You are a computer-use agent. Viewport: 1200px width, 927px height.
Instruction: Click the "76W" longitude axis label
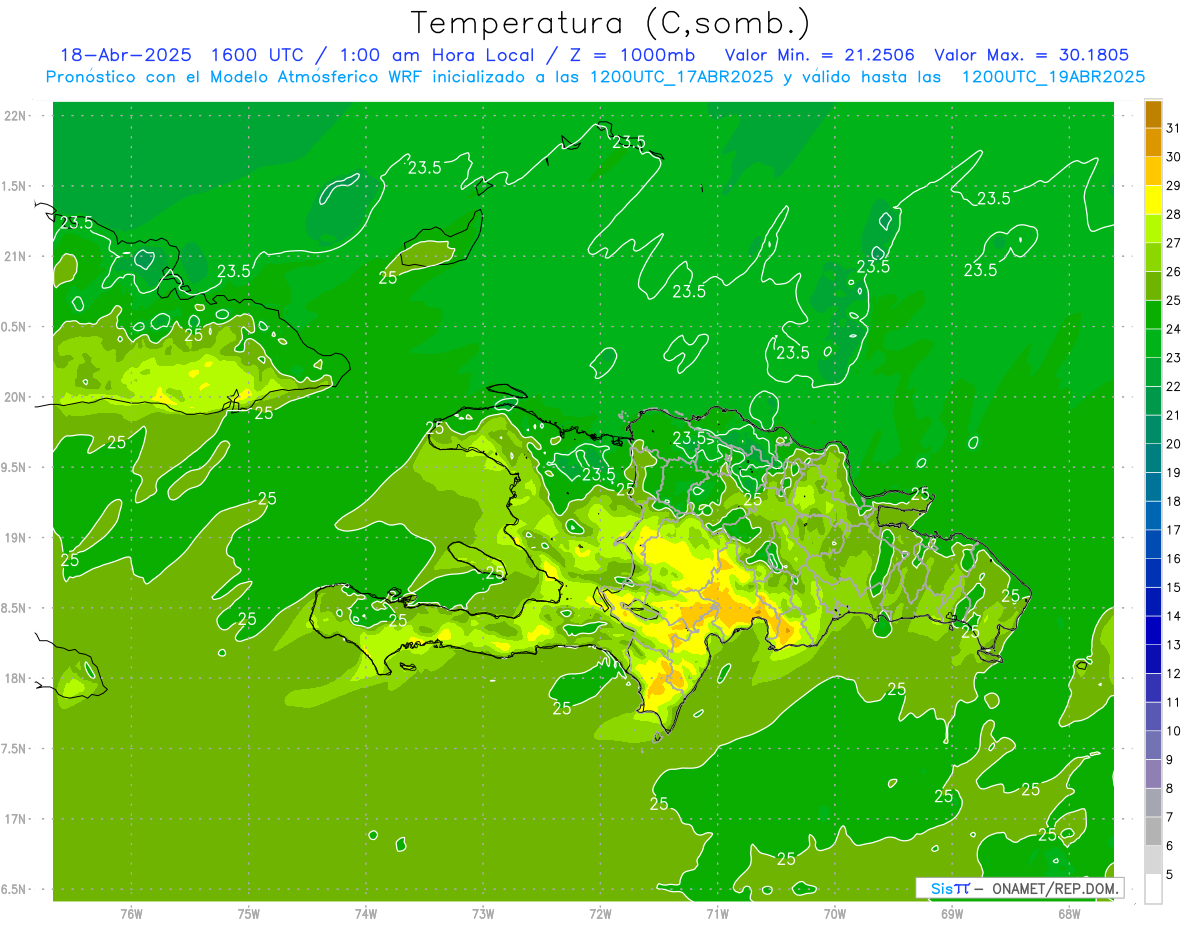[x=131, y=914]
